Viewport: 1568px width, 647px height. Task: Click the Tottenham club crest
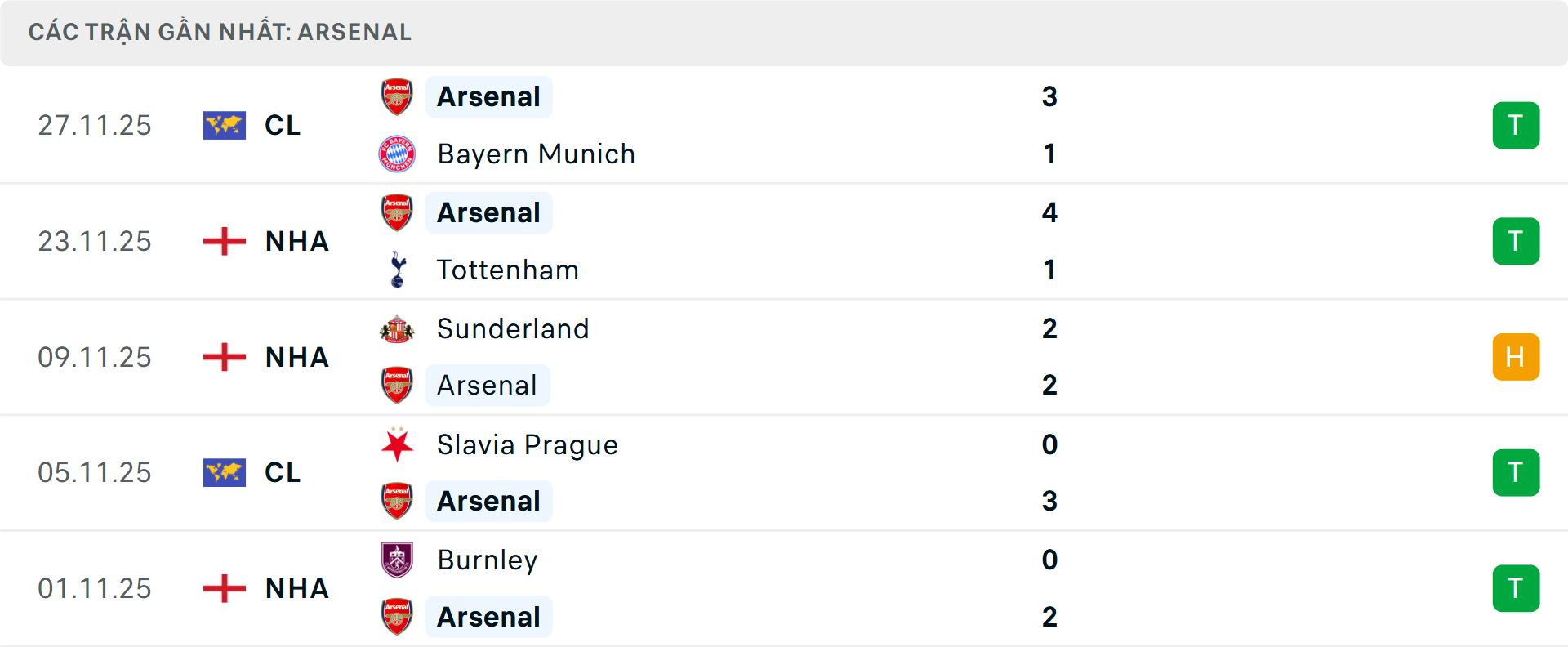click(x=397, y=270)
